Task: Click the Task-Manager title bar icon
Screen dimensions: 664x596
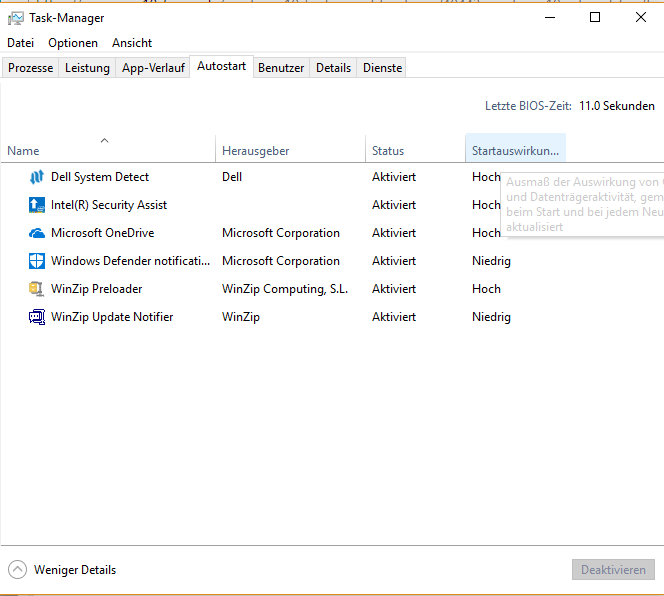Action: click(16, 18)
